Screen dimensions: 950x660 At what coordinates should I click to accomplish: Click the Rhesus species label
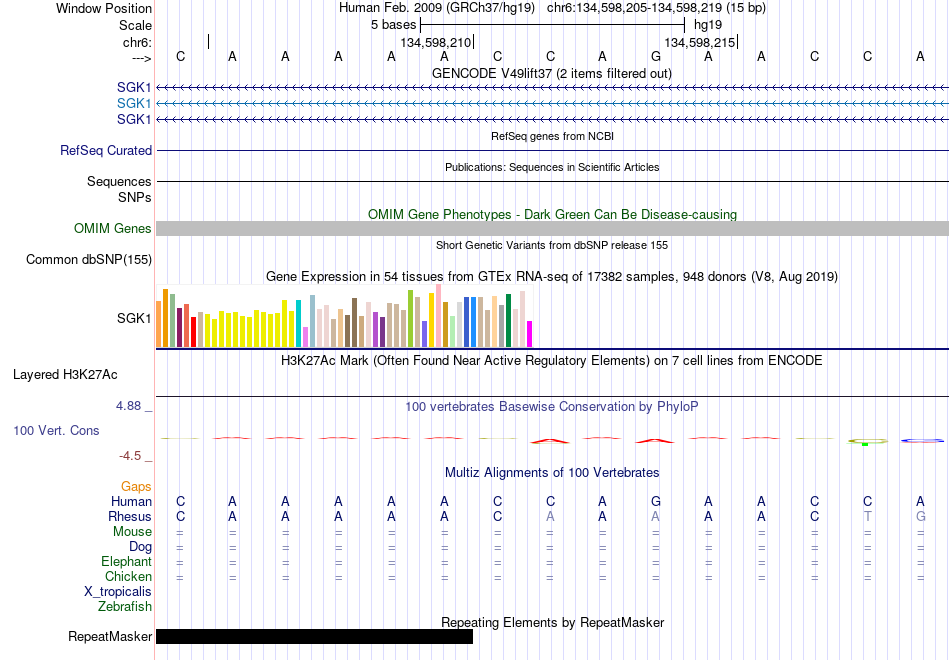point(130,516)
